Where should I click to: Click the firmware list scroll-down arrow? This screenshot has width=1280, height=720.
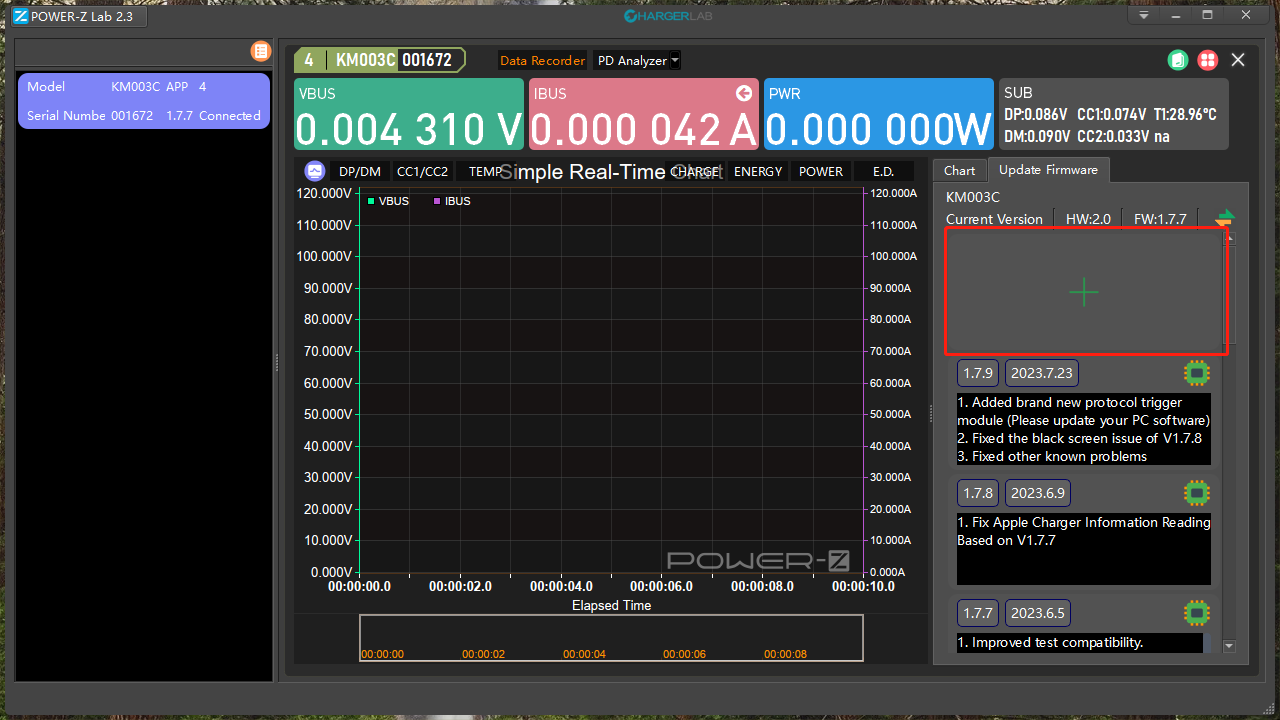(x=1229, y=646)
